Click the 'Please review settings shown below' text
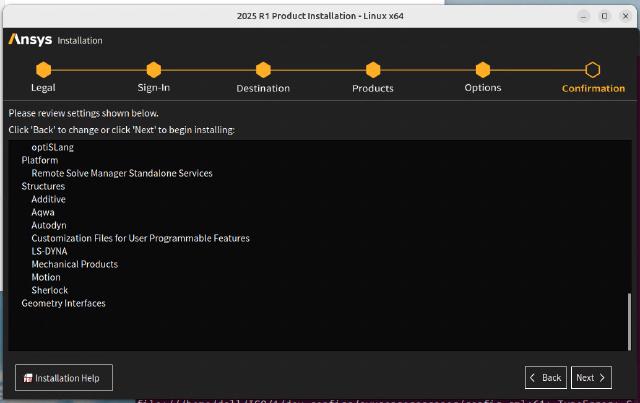640x403 pixels. tap(84, 113)
